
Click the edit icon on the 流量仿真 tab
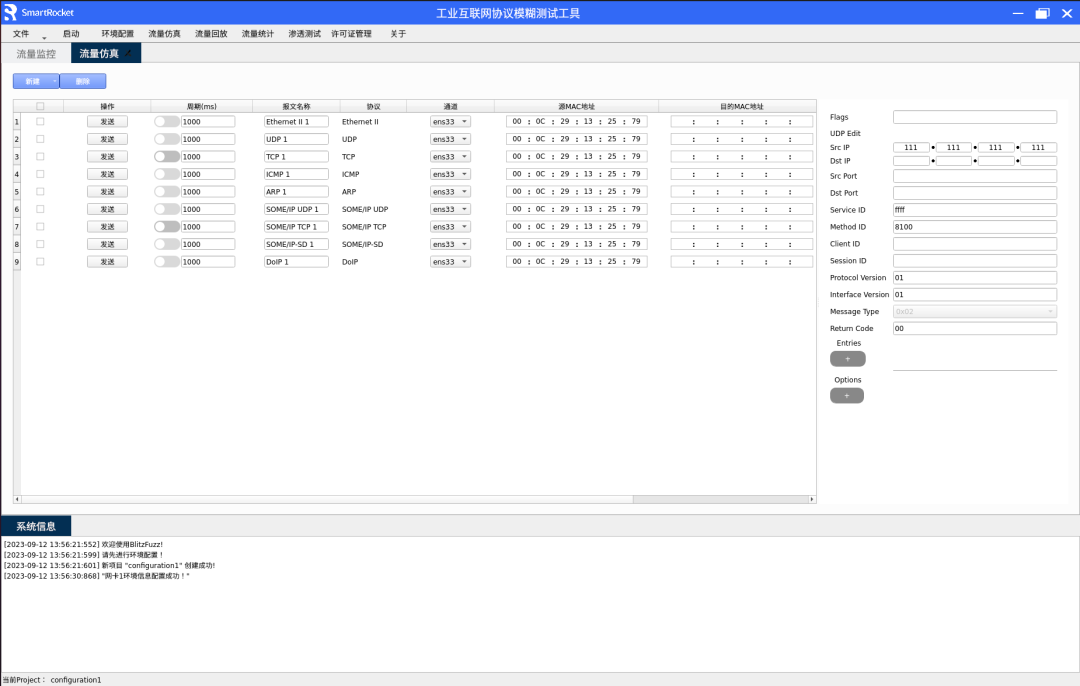(x=128, y=52)
